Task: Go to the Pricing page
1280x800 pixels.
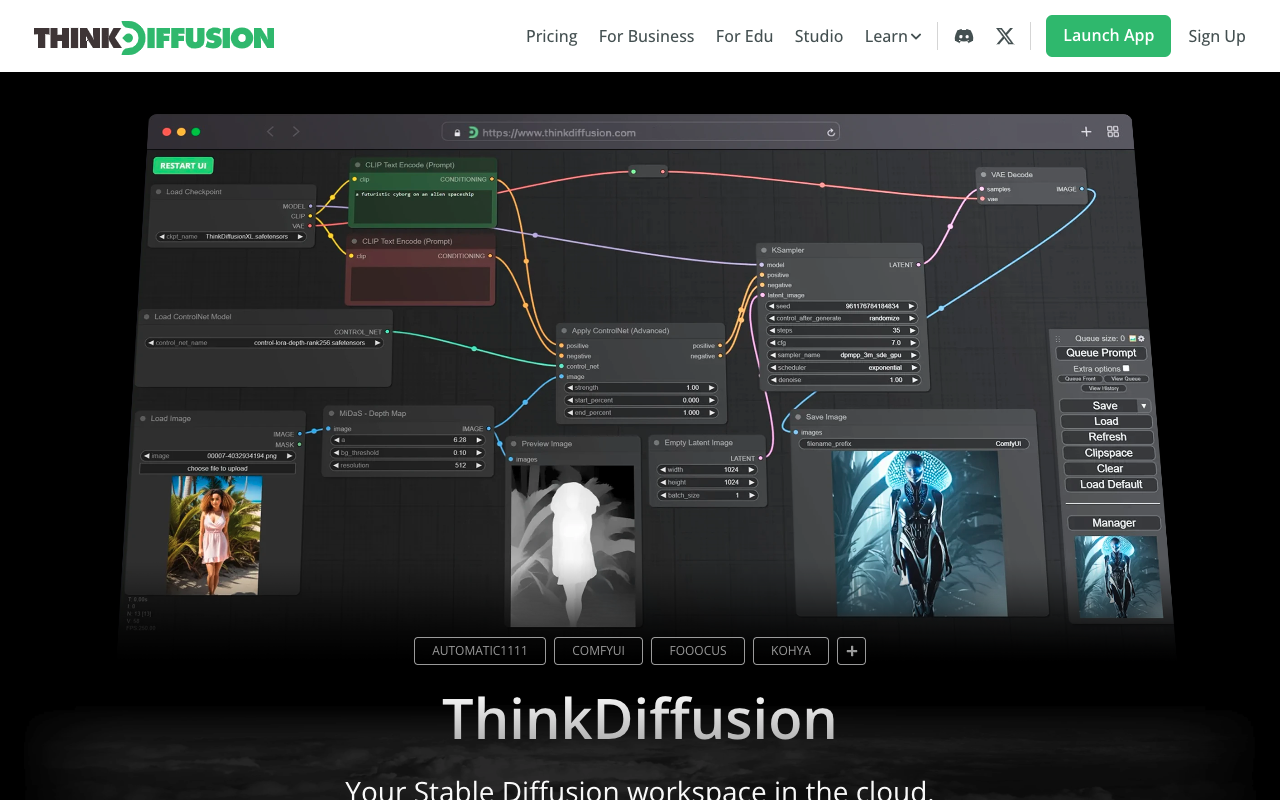Action: pos(552,36)
